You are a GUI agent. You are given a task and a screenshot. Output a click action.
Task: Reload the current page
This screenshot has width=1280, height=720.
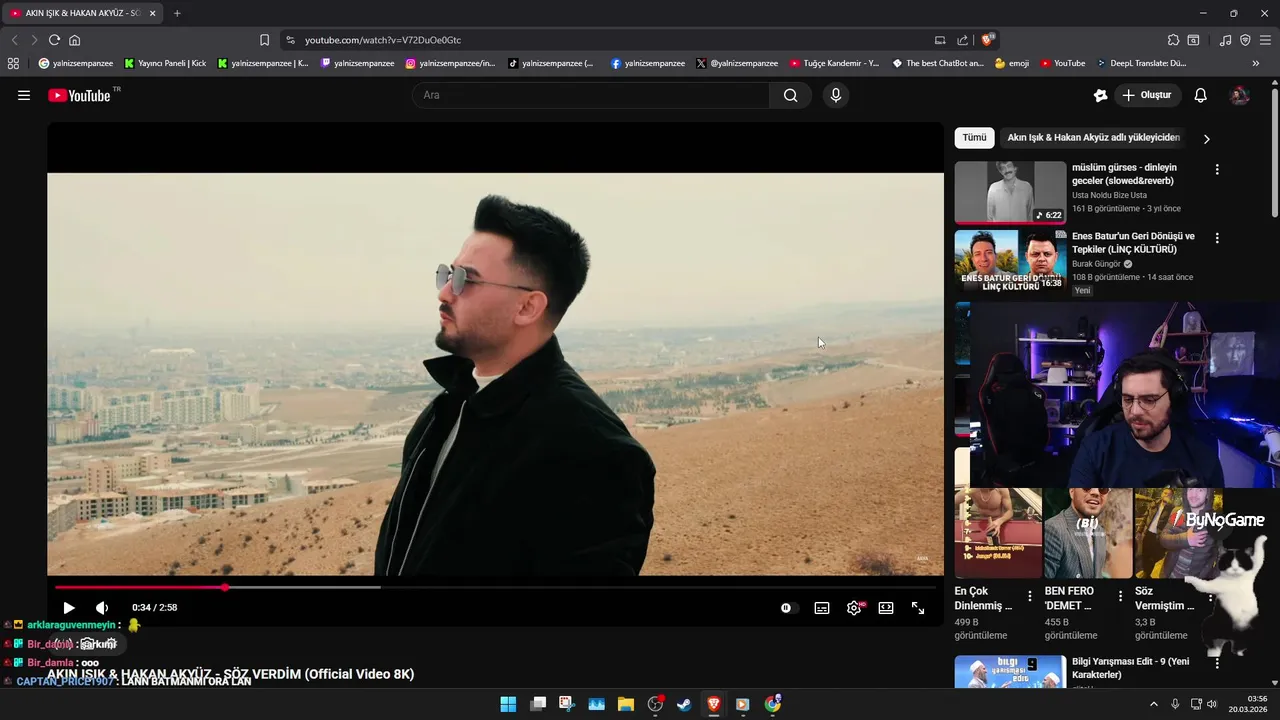[x=54, y=40]
